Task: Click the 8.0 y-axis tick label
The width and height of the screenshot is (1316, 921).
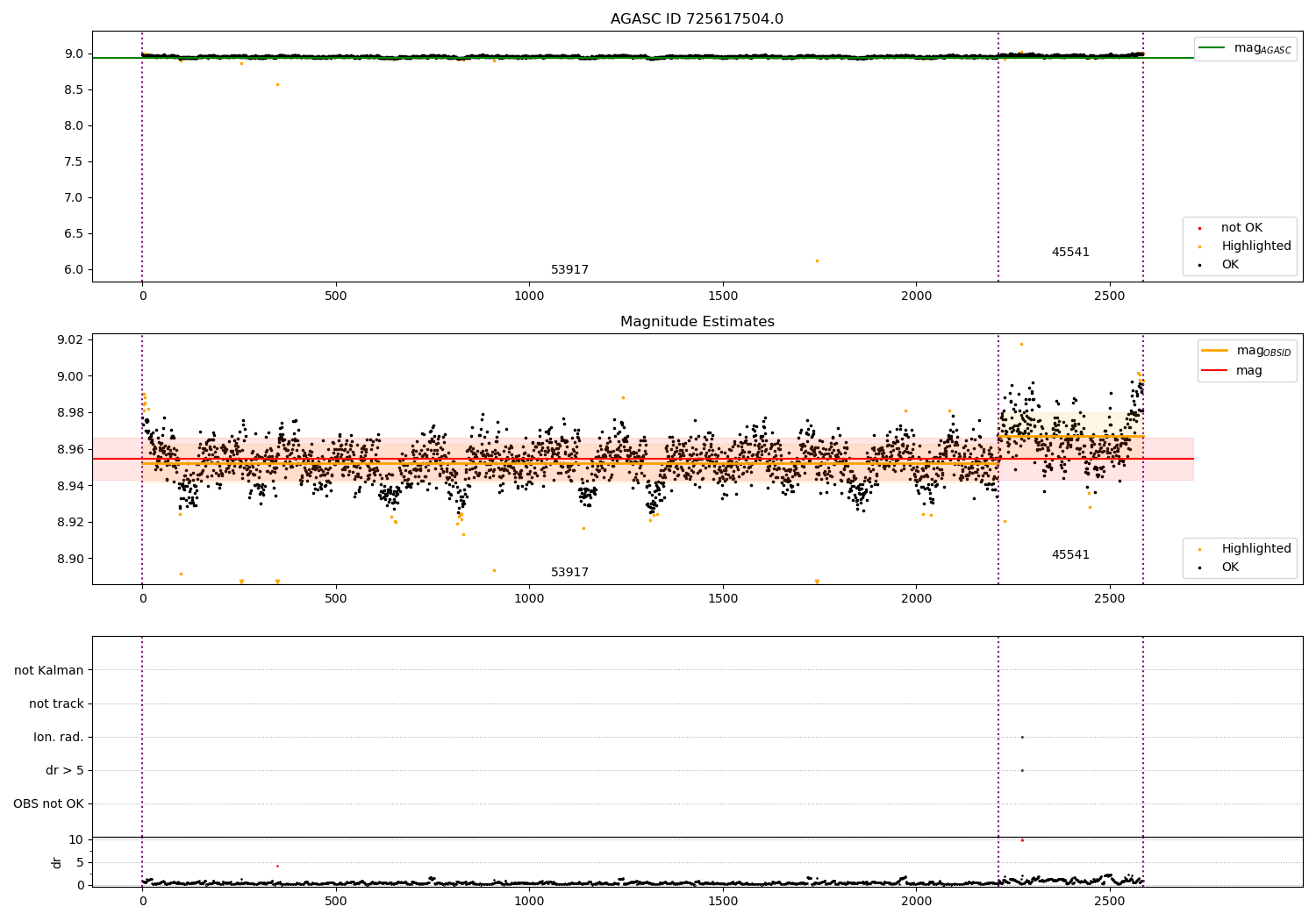Action: [x=74, y=125]
